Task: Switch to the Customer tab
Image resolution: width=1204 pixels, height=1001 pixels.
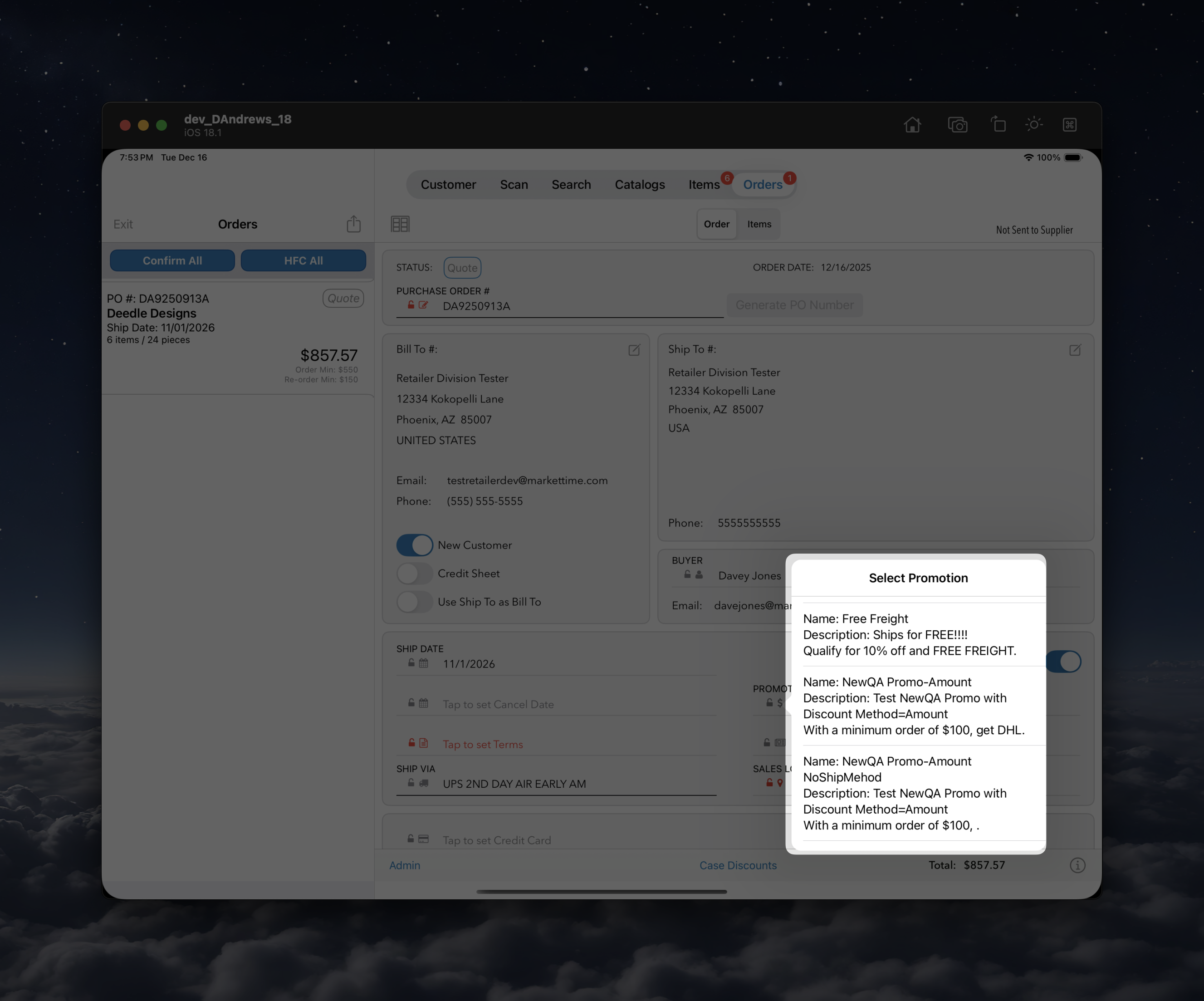Action: tap(448, 185)
